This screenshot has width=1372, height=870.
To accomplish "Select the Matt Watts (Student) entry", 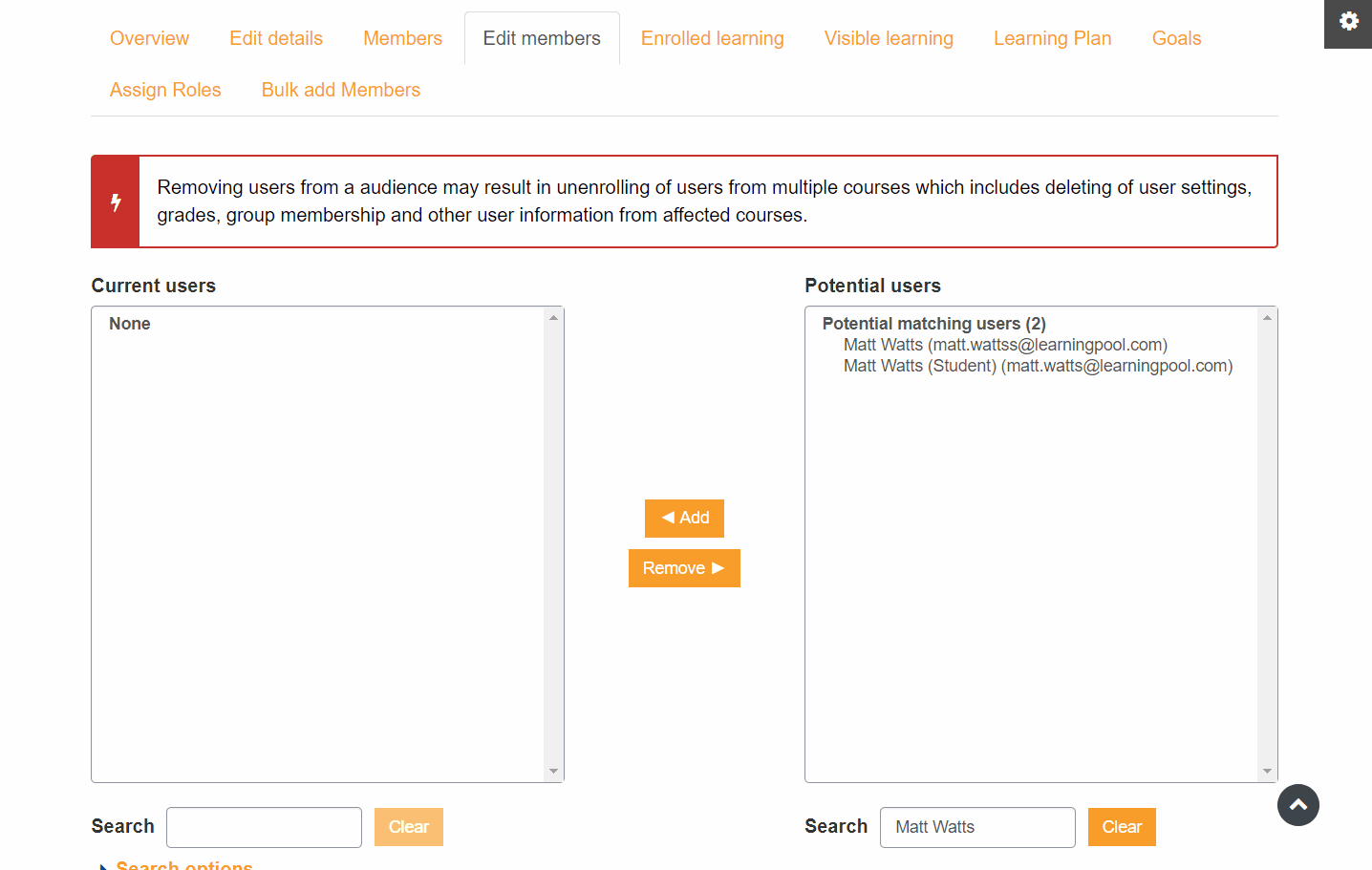I will 1038,365.
